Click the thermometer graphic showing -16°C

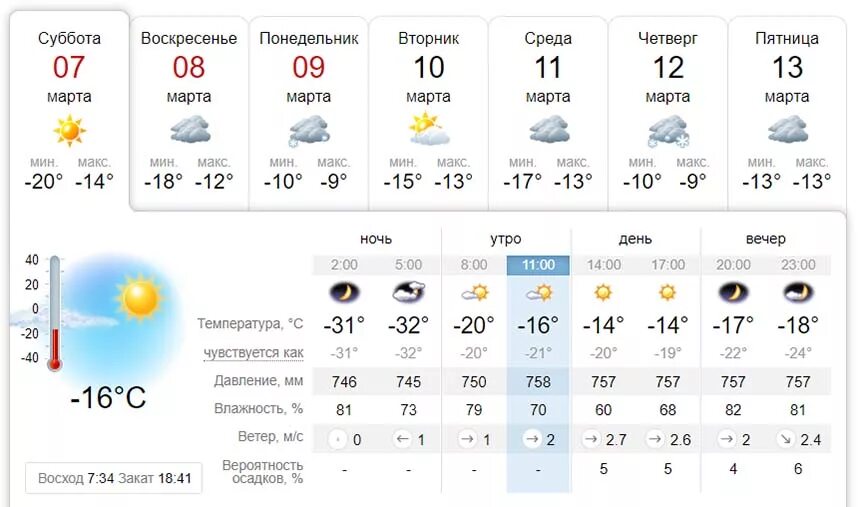tap(55, 313)
